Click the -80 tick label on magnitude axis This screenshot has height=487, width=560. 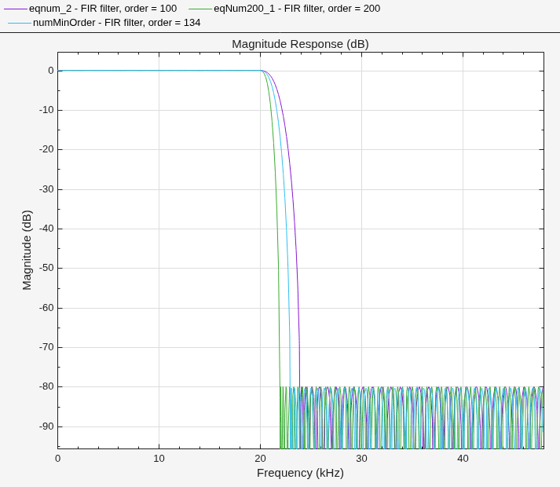click(x=46, y=387)
